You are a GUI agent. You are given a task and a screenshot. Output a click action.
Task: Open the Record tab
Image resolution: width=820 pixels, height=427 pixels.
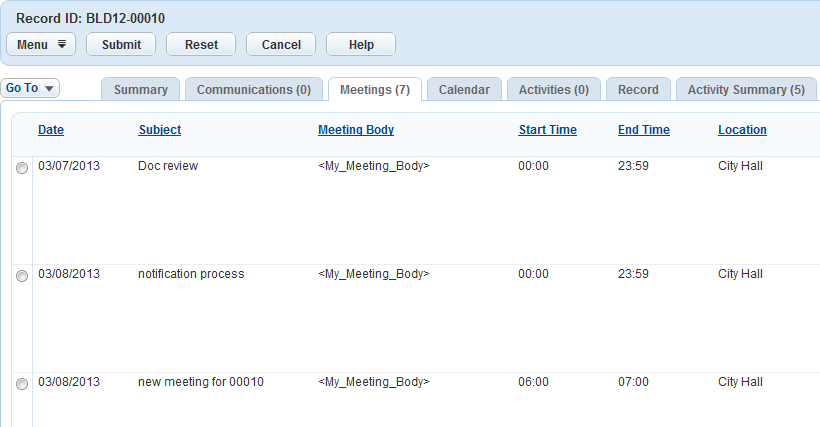point(638,90)
